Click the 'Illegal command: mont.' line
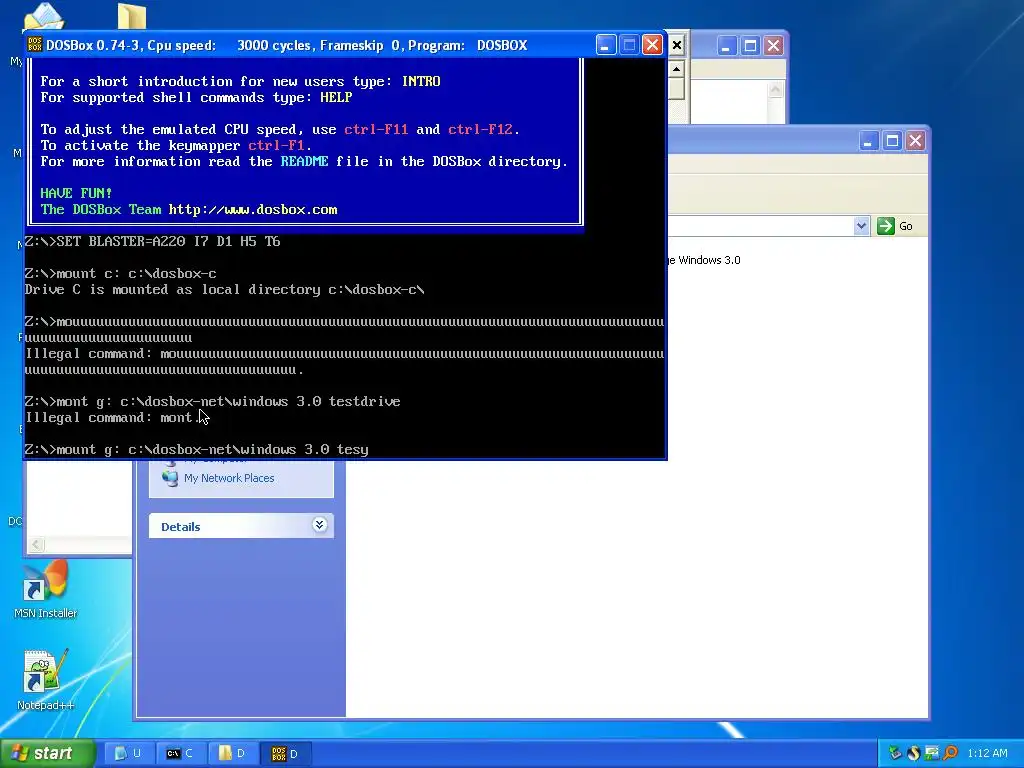The image size is (1024, 768). [112, 417]
